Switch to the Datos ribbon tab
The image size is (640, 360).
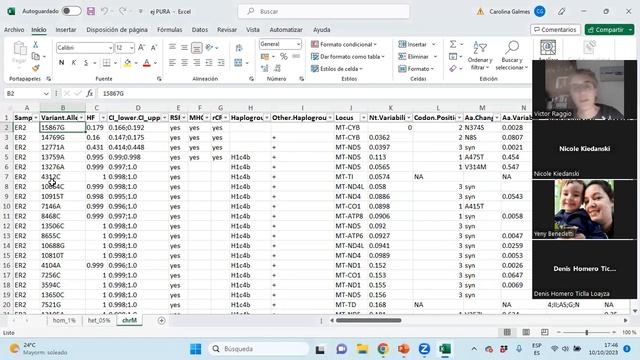[200, 30]
